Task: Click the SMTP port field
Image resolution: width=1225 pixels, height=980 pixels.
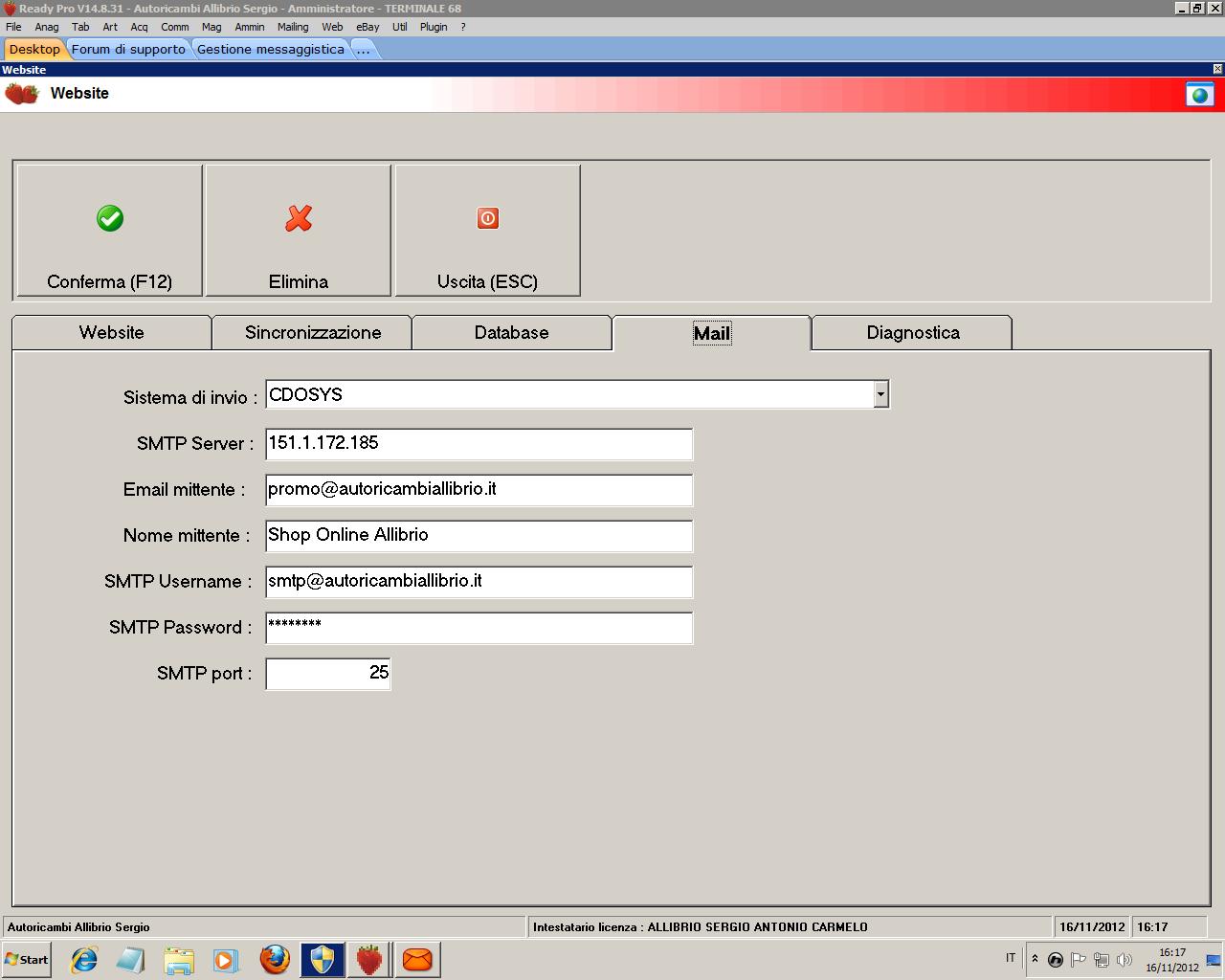Action: pos(328,674)
